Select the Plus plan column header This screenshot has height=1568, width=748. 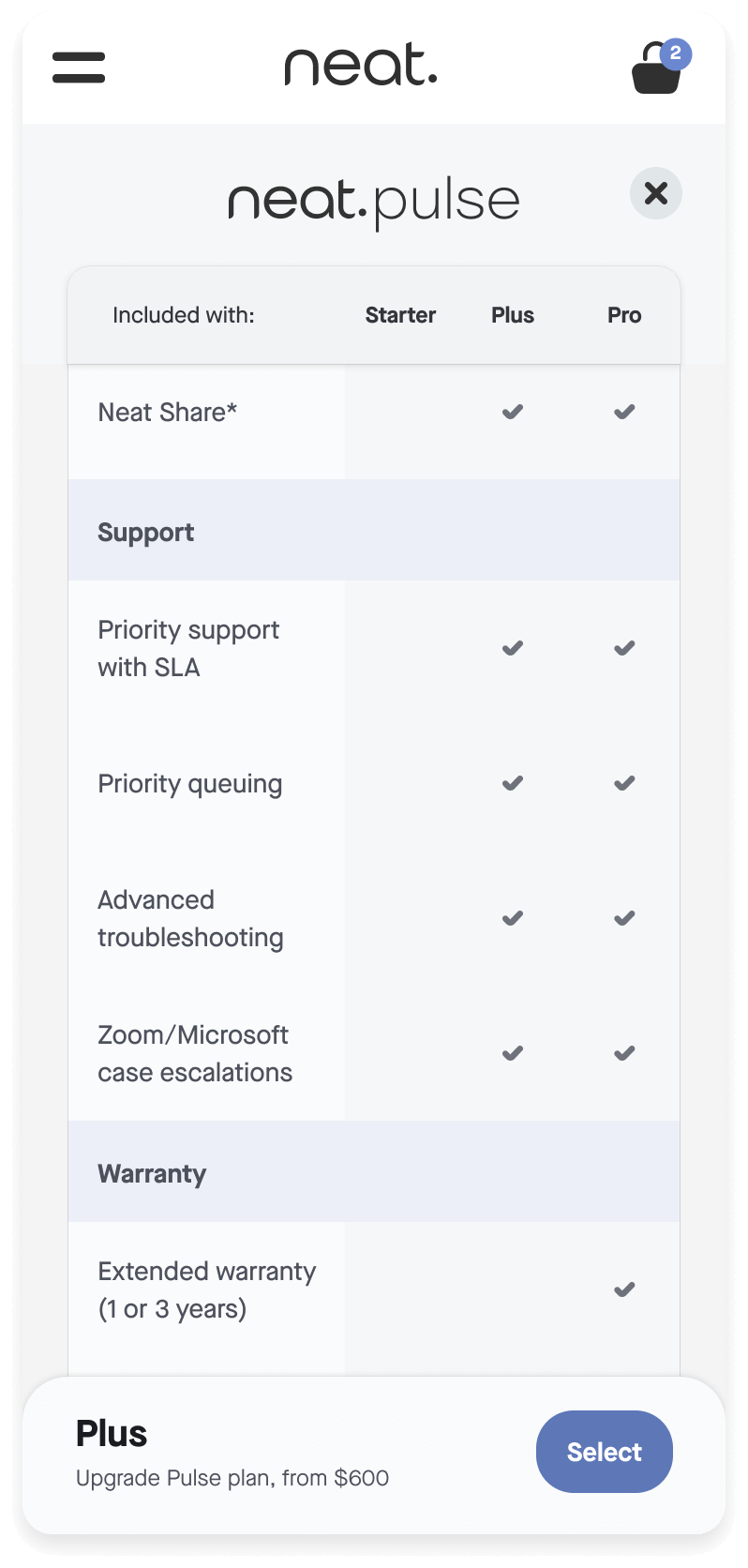pyautogui.click(x=513, y=315)
